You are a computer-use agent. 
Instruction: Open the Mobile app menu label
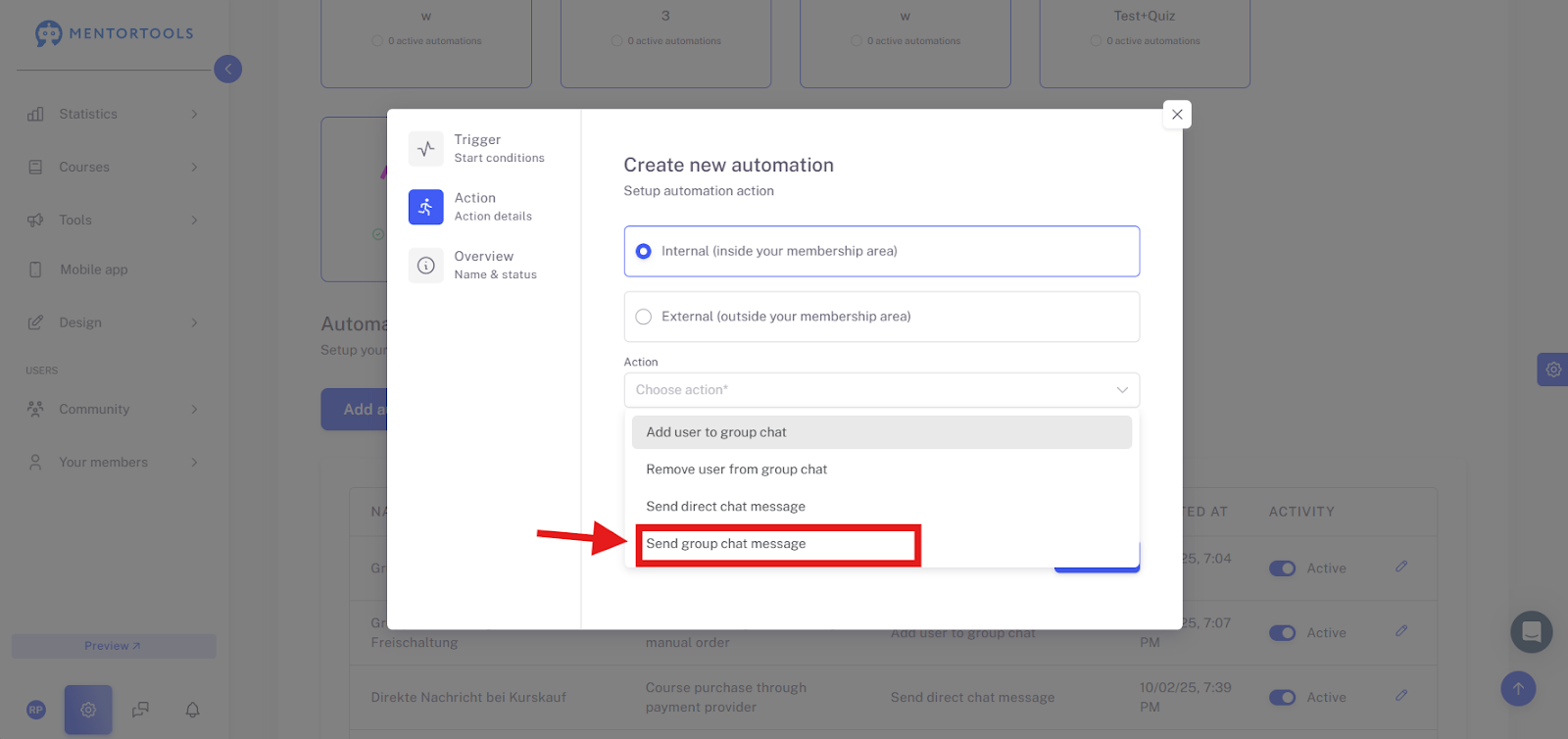[x=94, y=270]
